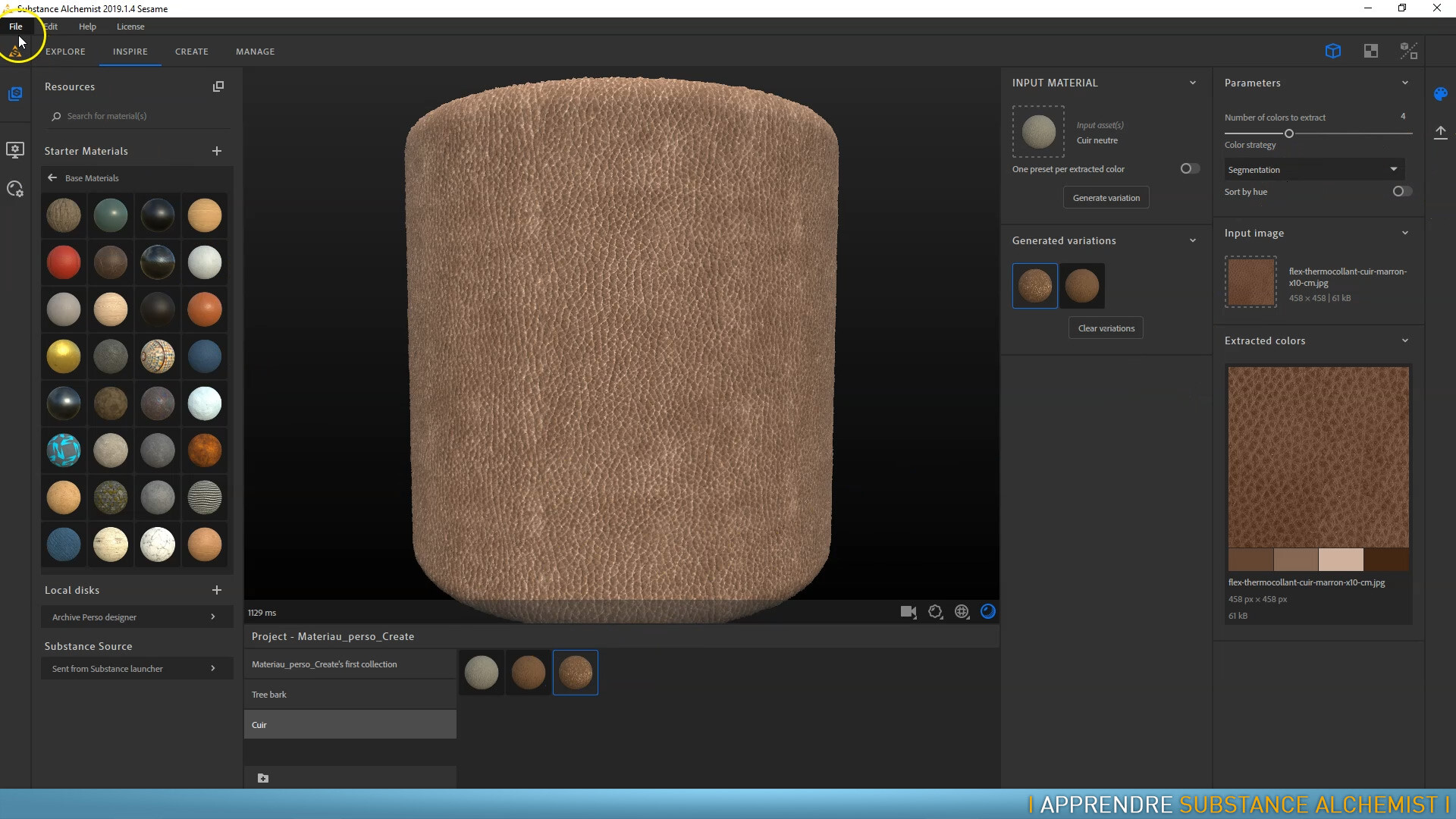This screenshot has height=819, width=1456.
Task: Expand Sent from Substance launcher
Action: point(136,669)
